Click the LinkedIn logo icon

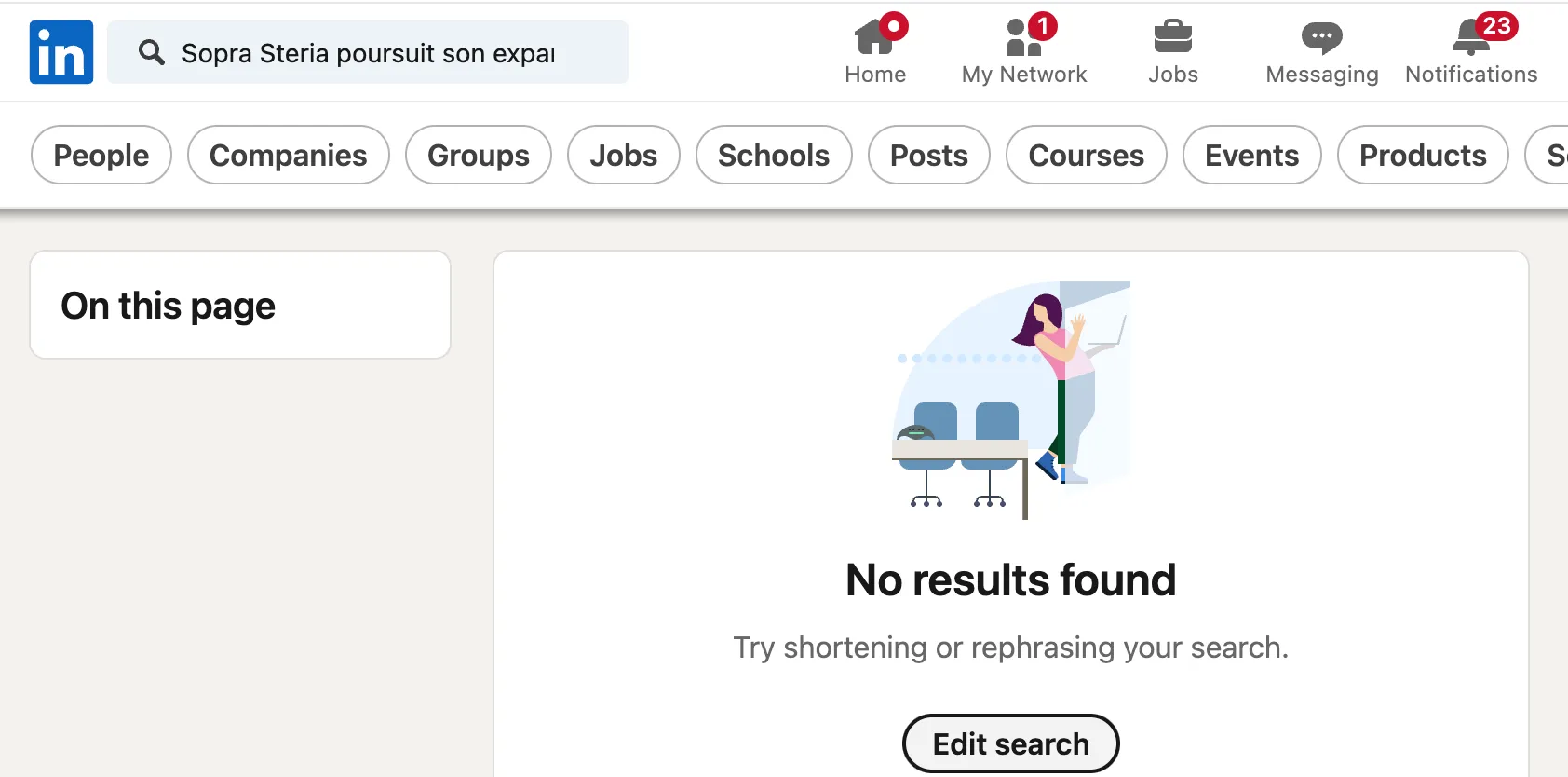click(61, 52)
